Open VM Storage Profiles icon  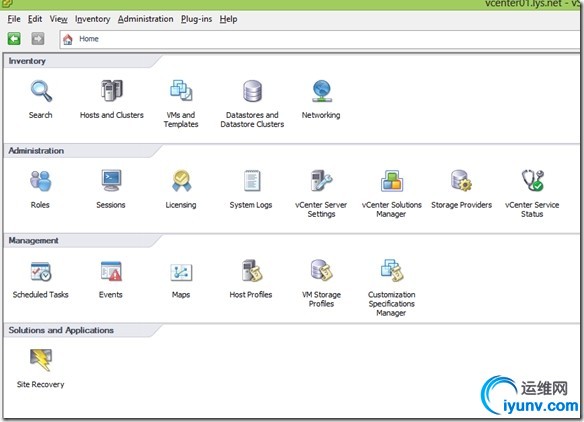pyautogui.click(x=321, y=271)
